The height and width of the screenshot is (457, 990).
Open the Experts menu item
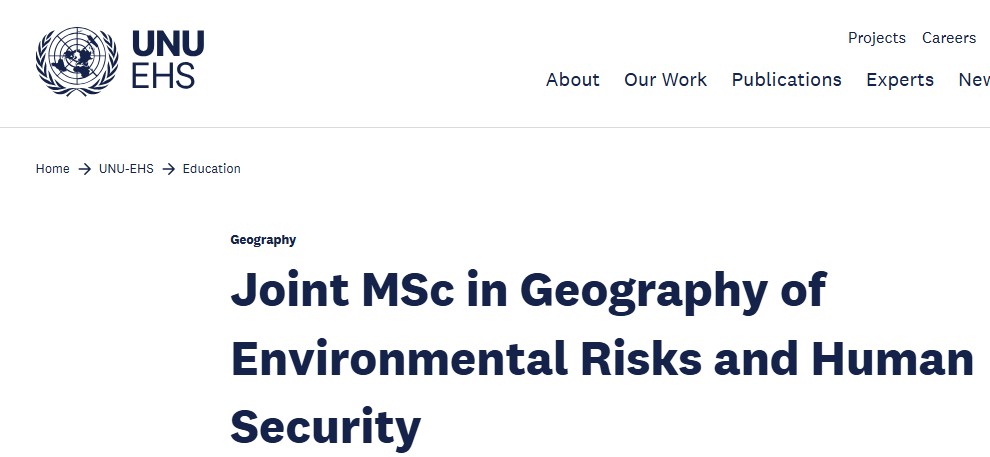(x=900, y=80)
